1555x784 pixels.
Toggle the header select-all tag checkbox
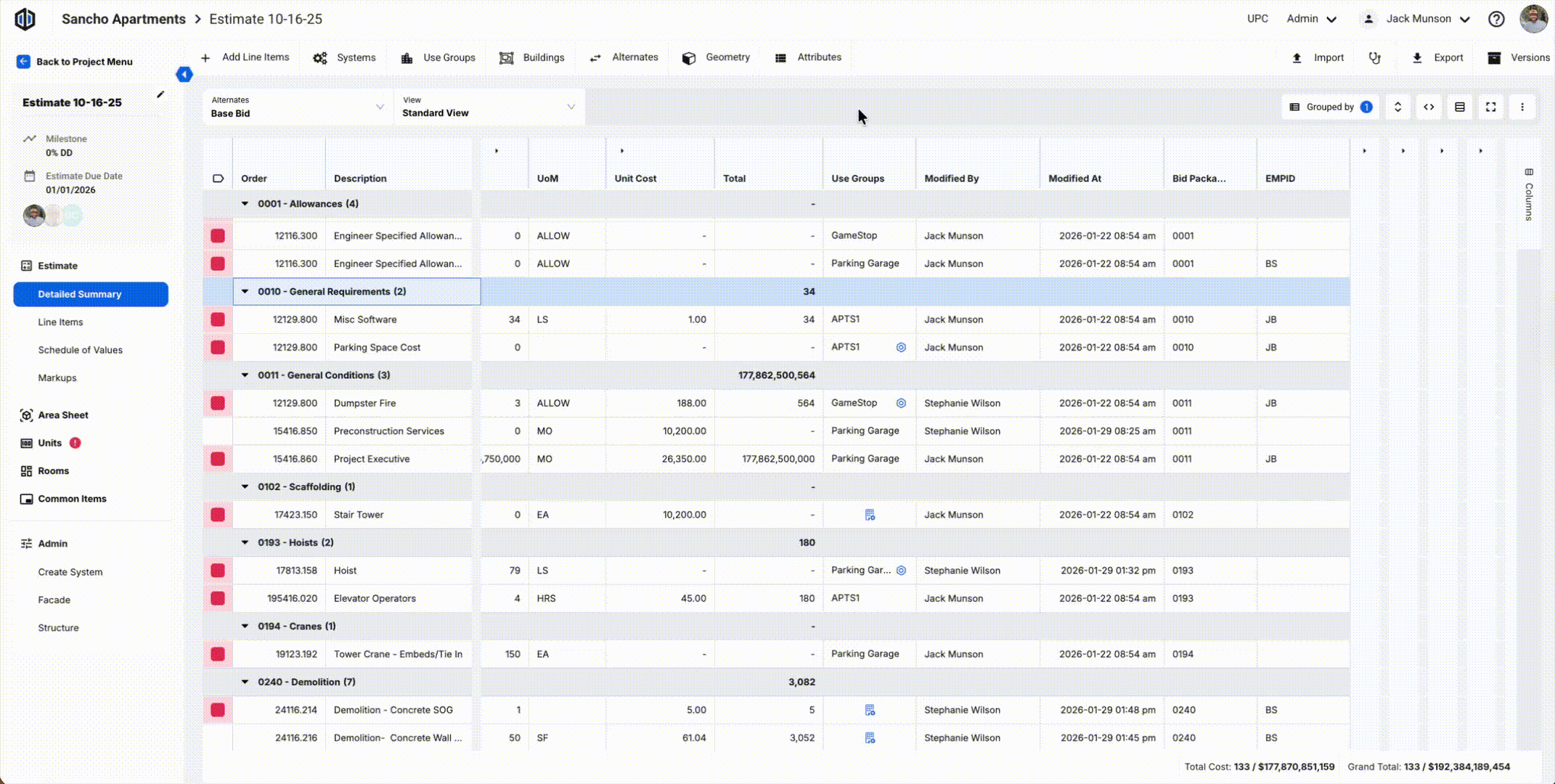pyautogui.click(x=218, y=179)
